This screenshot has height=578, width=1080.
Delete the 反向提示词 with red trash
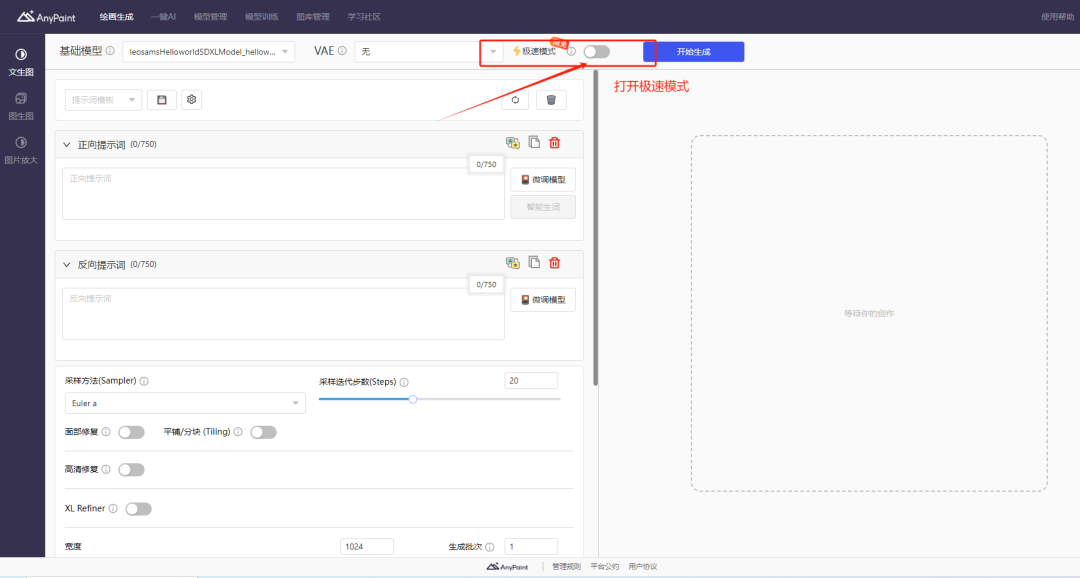coord(554,262)
